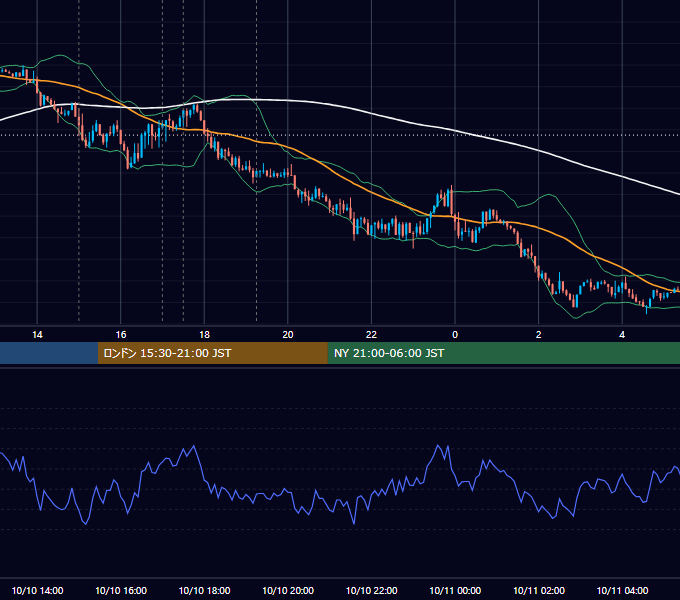Screen dimensions: 680x600
Task: Click the NY 21:00-06:00 JST session band
Action: (503, 353)
